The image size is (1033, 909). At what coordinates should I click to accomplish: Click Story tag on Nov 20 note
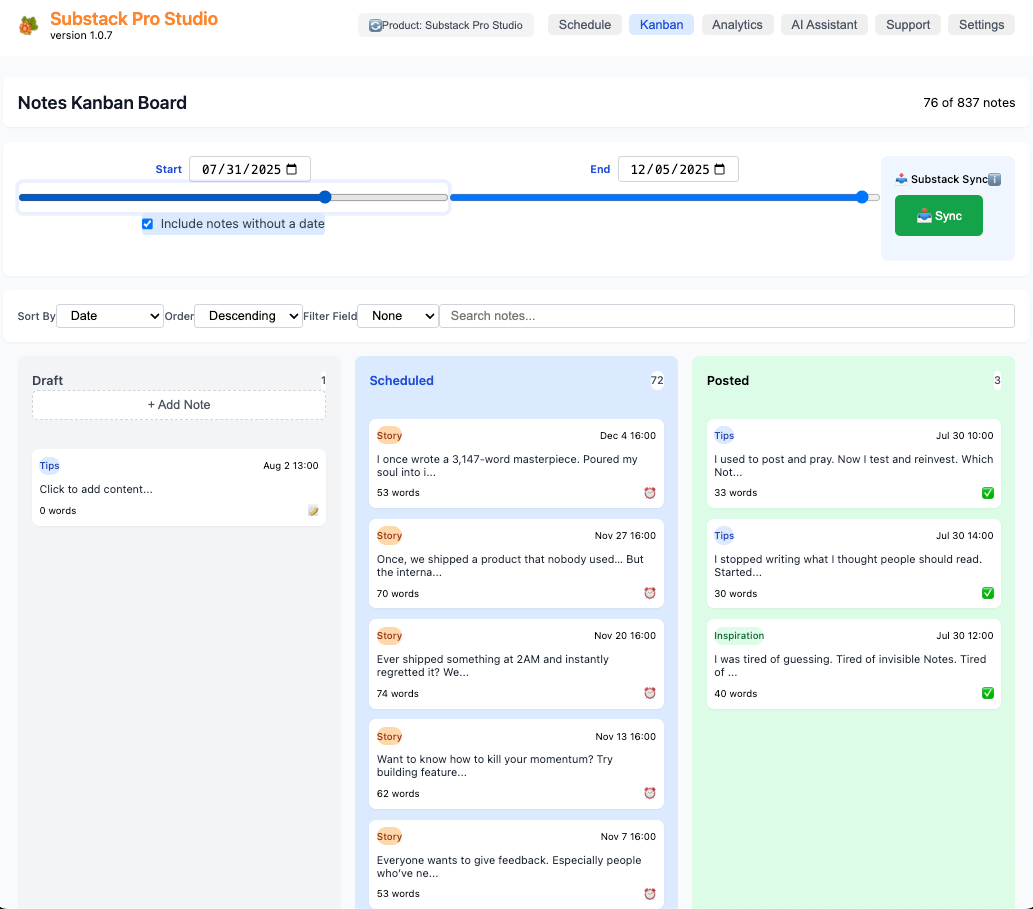point(389,636)
